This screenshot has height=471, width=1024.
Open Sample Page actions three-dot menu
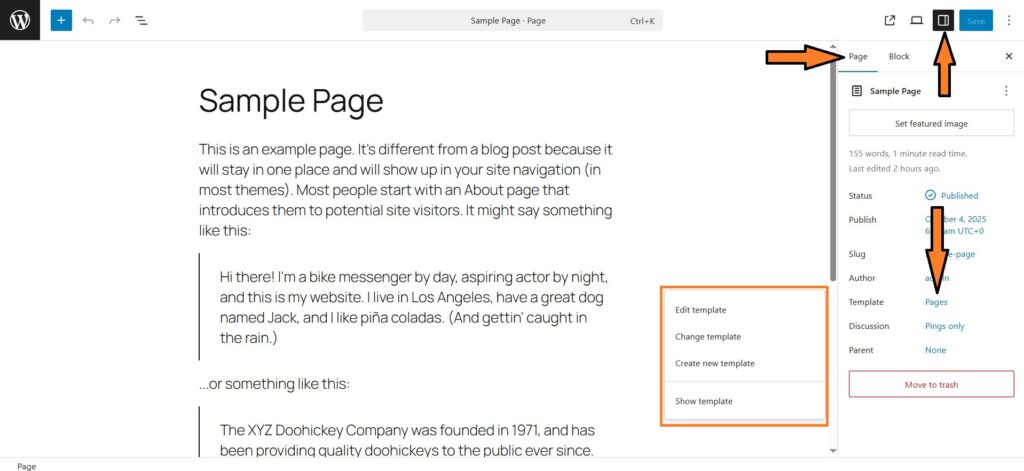[x=1006, y=91]
